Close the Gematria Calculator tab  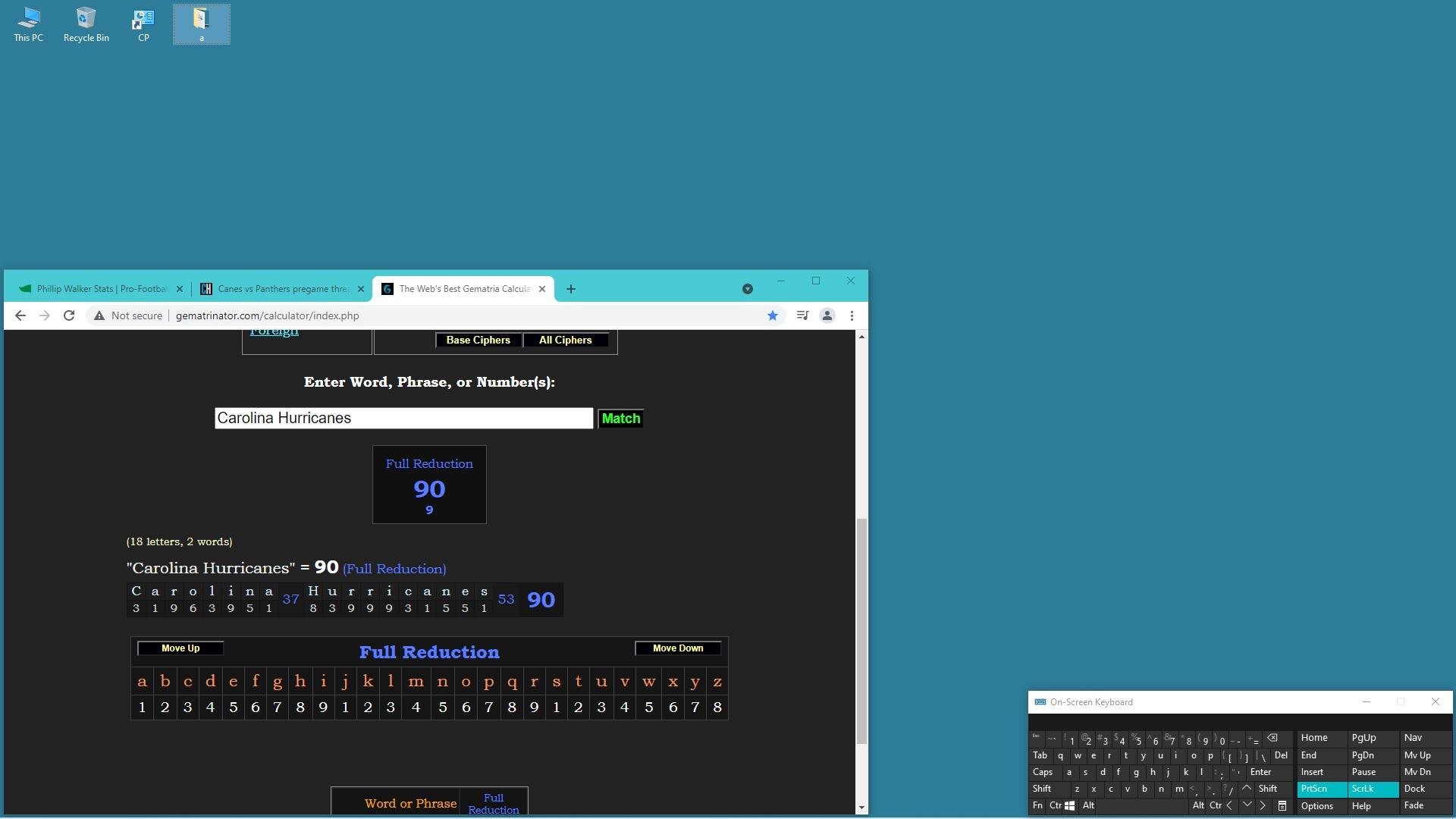(542, 289)
